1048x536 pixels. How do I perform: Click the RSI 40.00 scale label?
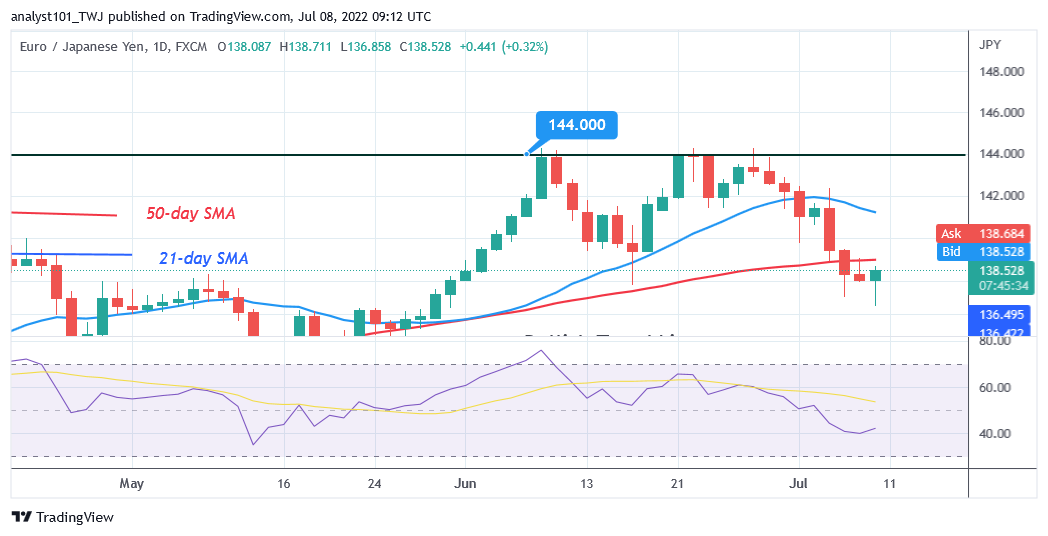point(993,434)
